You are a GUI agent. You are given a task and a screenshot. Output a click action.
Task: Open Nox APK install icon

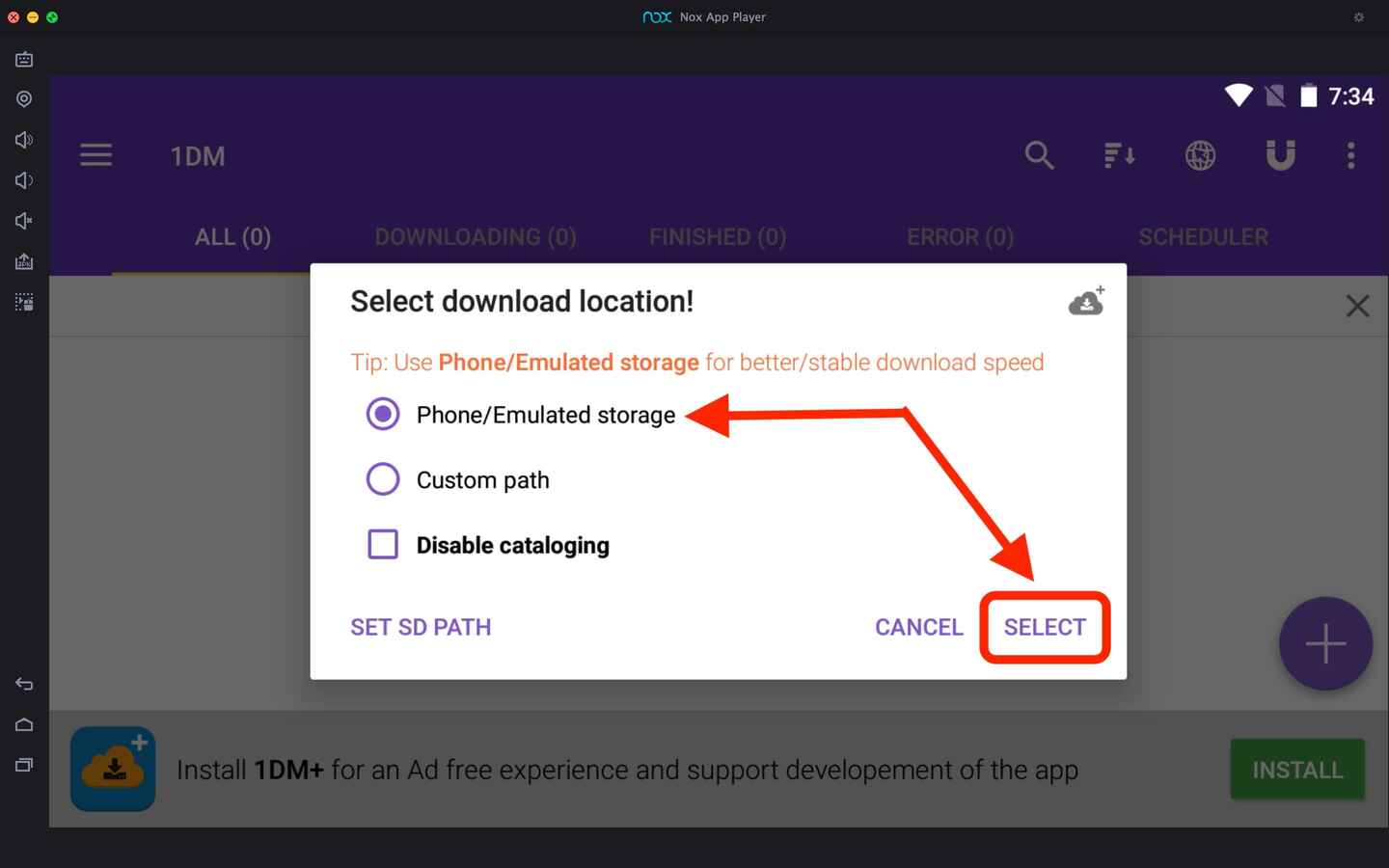click(x=24, y=261)
